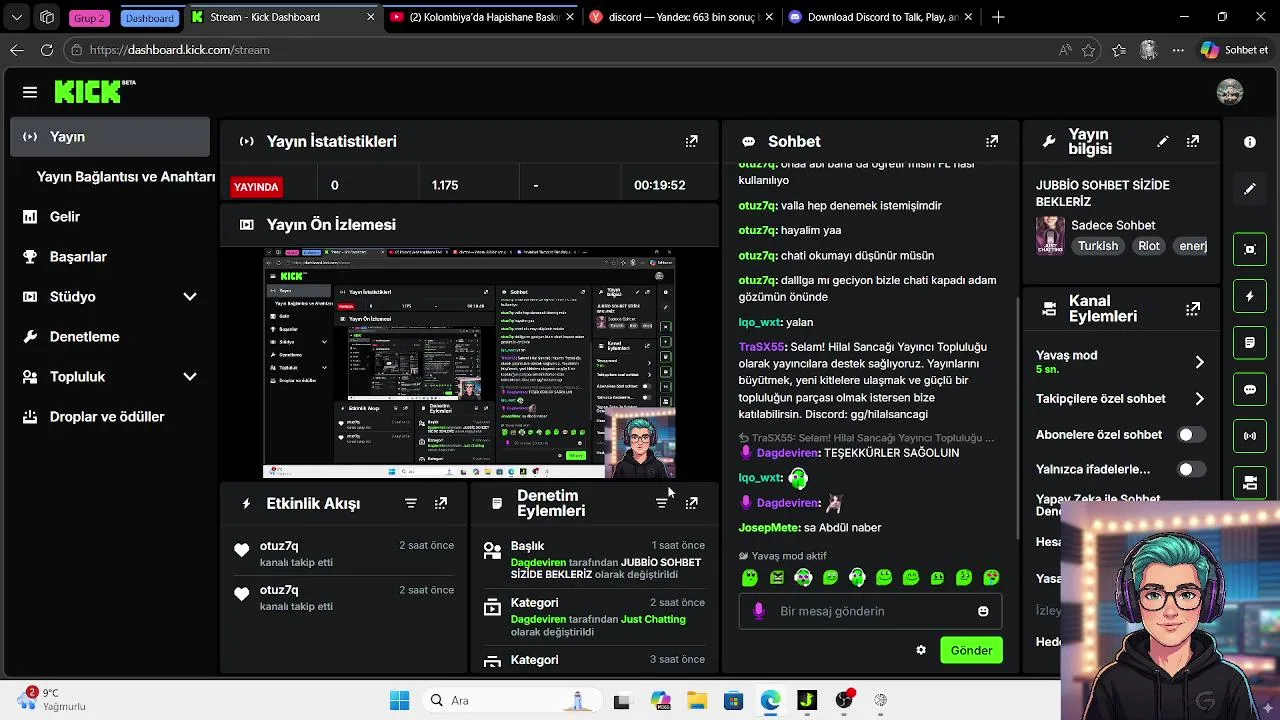Pop out the Denetim Eylemleri panel
This screenshot has height=720, width=1280.
coord(691,503)
